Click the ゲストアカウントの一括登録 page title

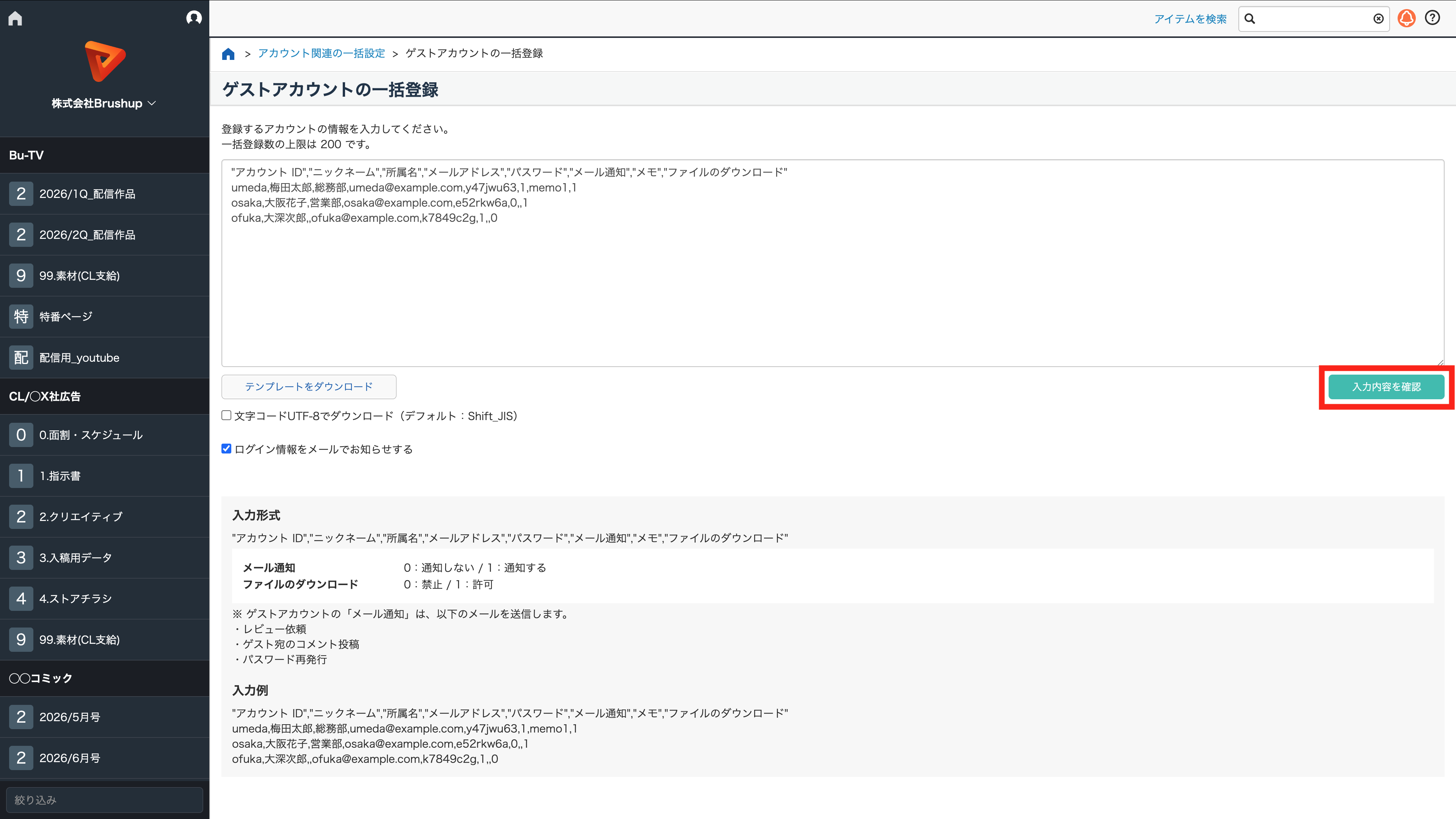coord(330,89)
